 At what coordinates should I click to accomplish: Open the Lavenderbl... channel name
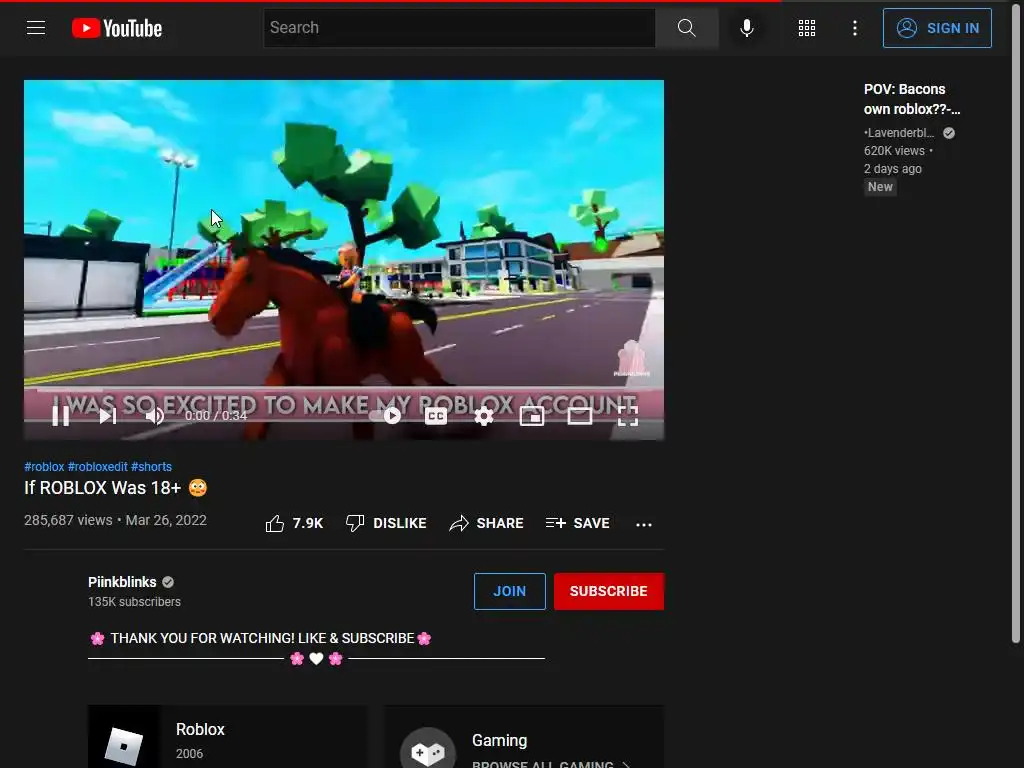pos(899,133)
